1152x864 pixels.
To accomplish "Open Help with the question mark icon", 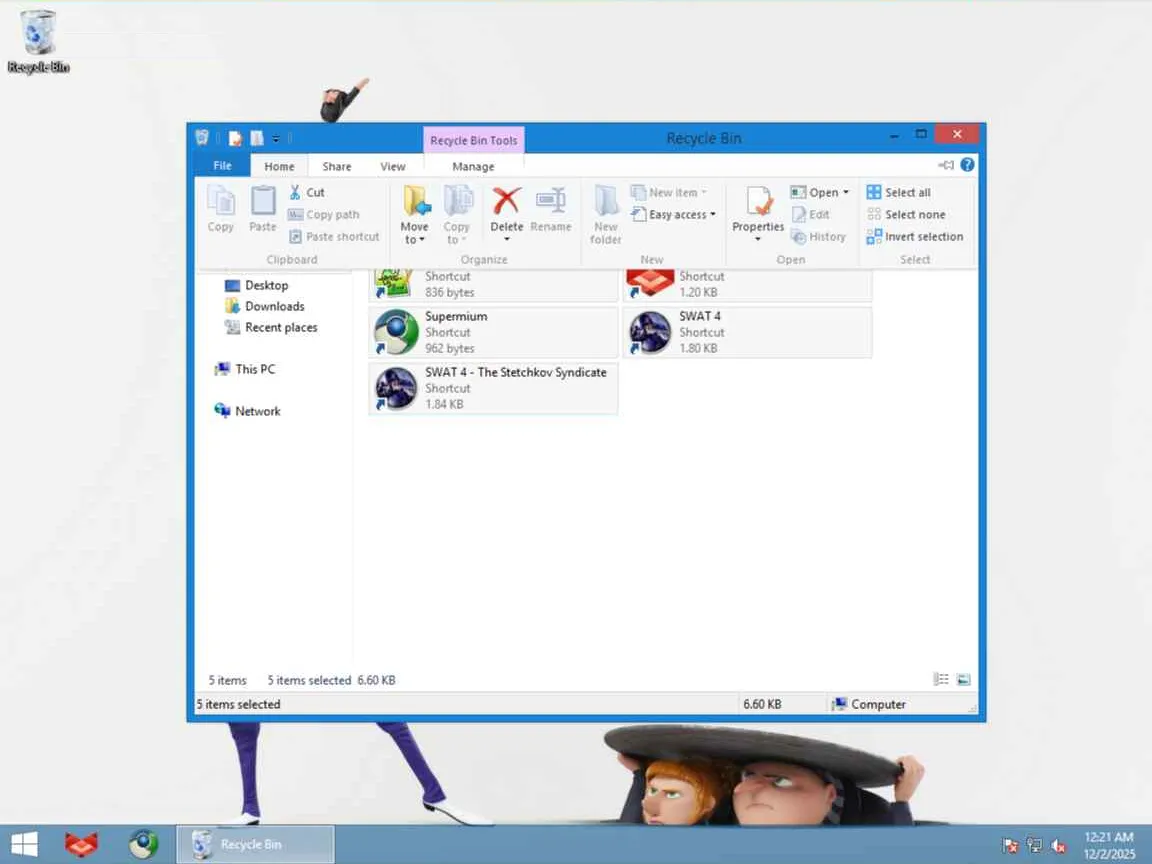I will point(968,165).
